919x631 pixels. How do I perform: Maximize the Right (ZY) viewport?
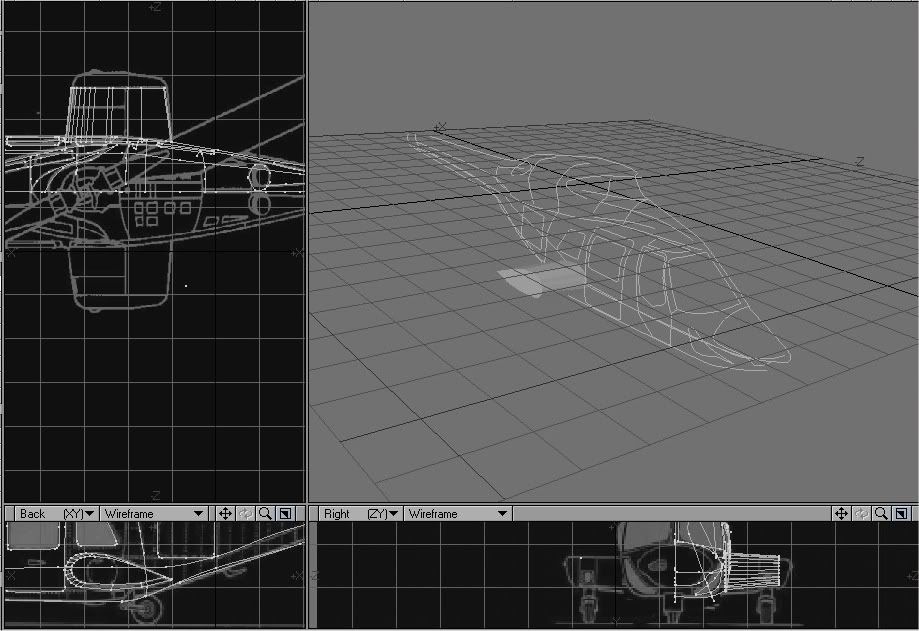901,513
